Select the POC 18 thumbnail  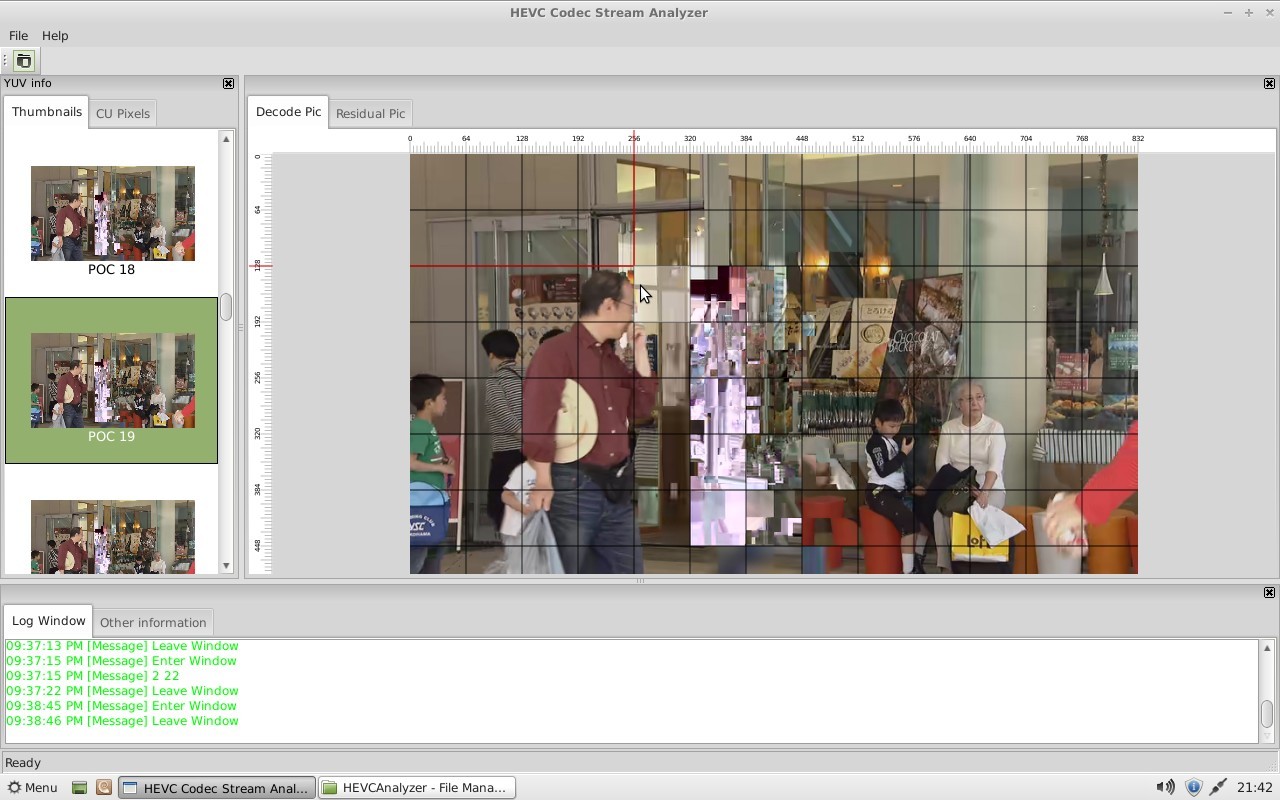113,213
